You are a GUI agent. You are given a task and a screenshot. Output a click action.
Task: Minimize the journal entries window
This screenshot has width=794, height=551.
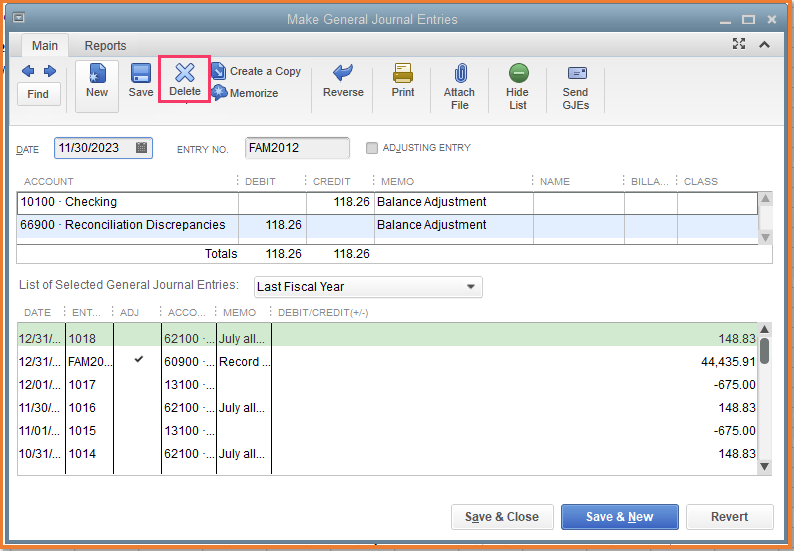pyautogui.click(x=725, y=20)
